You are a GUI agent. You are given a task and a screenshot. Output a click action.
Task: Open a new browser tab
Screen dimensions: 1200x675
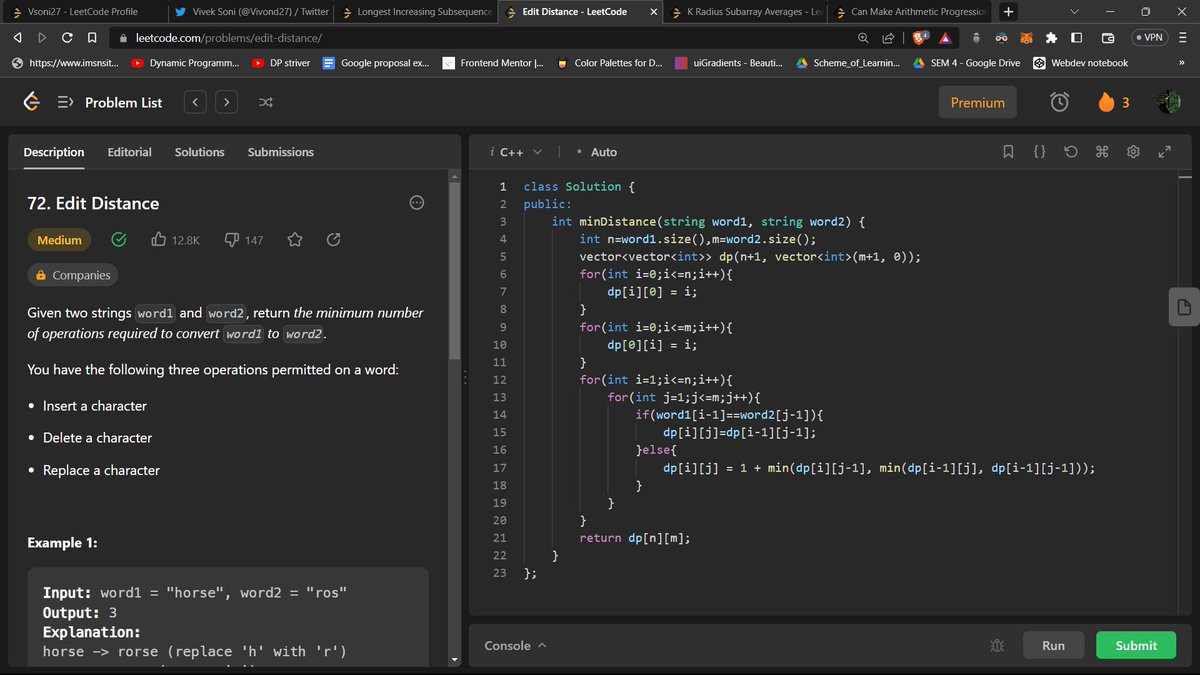[x=1008, y=11]
